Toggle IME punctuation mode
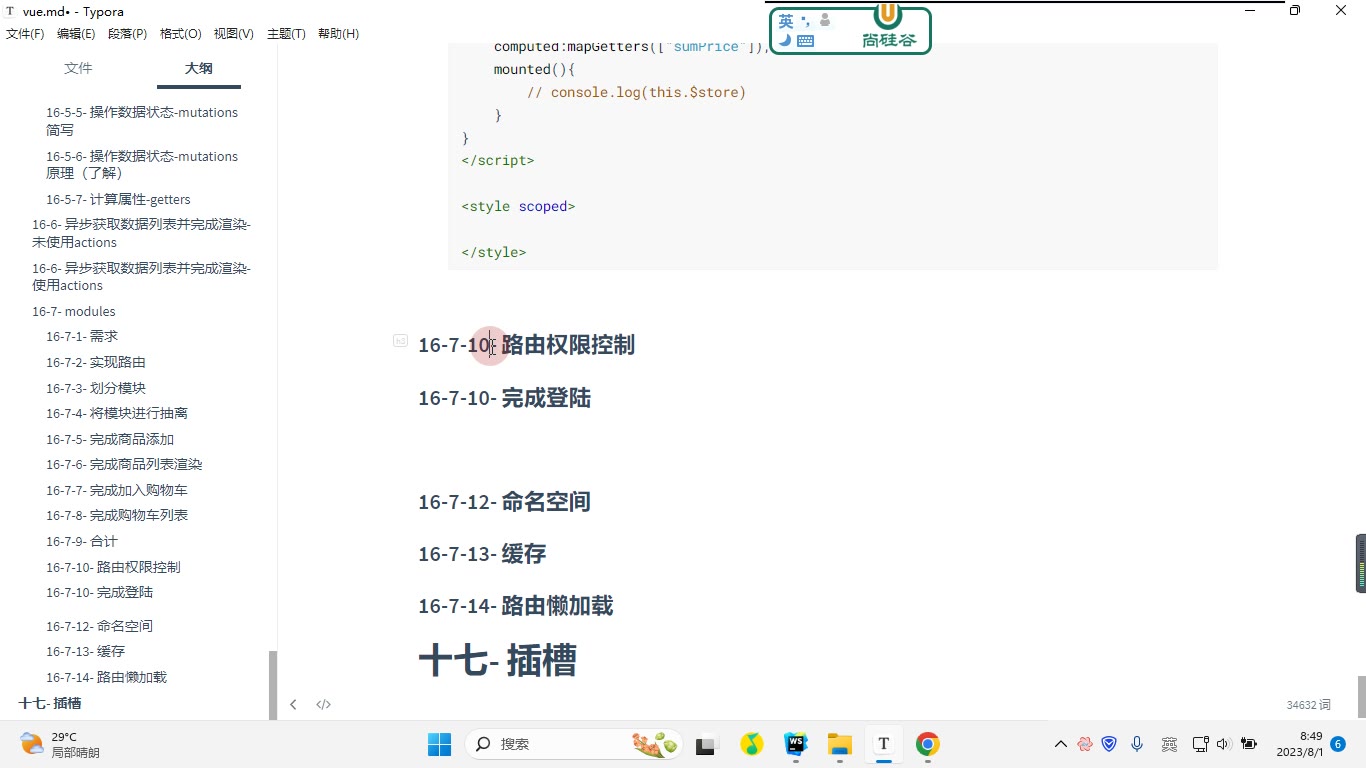The image size is (1366, 768). click(x=805, y=20)
